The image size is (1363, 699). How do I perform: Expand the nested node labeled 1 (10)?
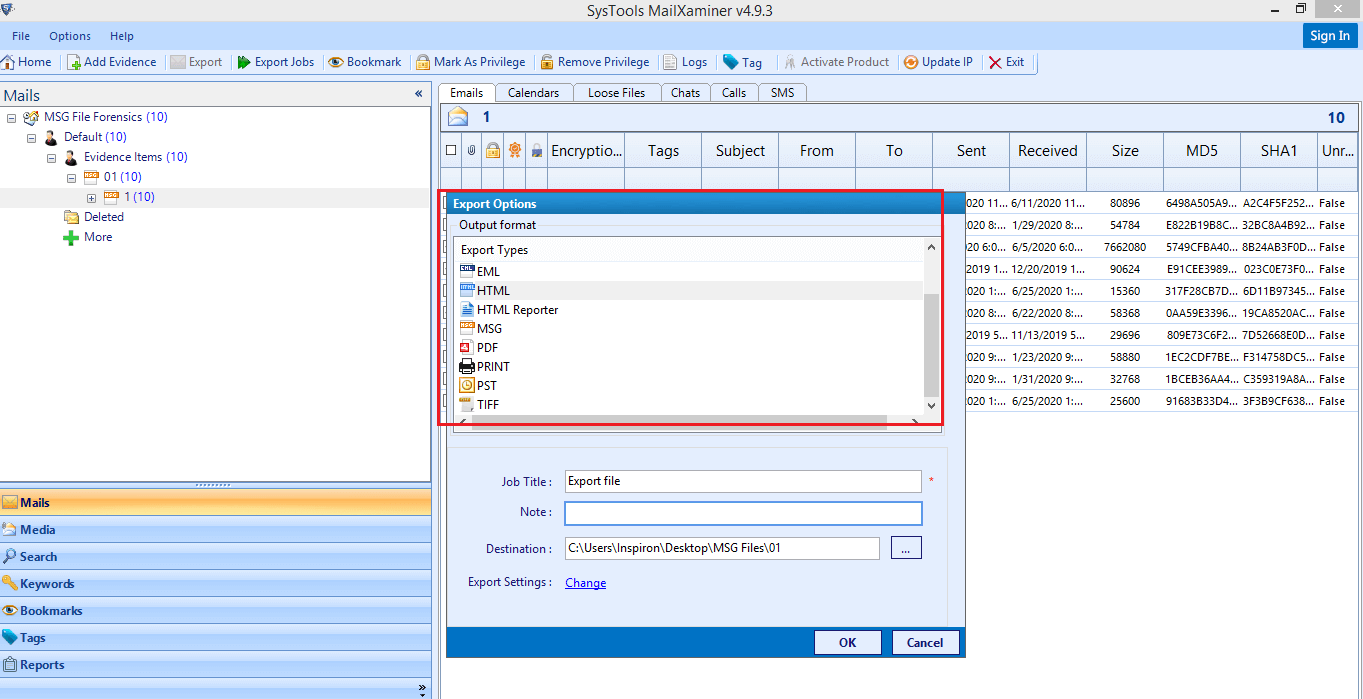pos(90,197)
